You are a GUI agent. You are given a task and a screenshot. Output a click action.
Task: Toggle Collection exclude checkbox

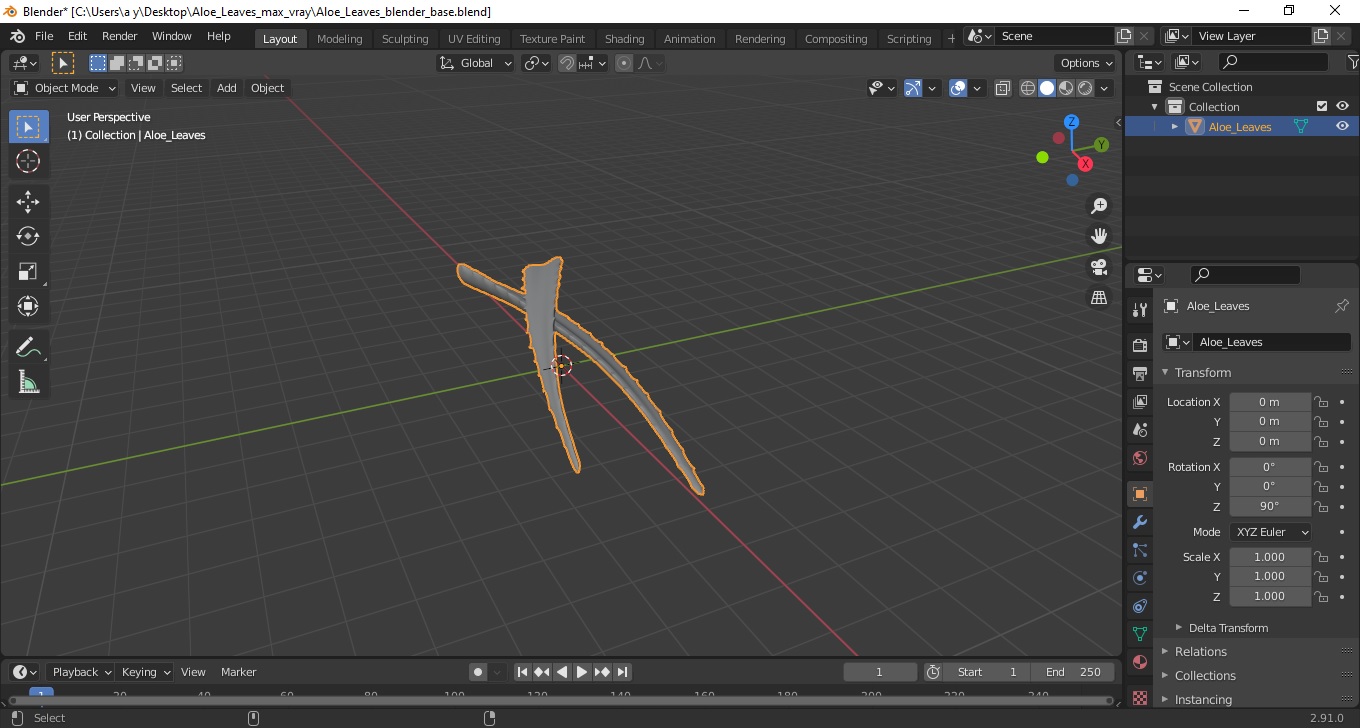click(x=1322, y=106)
